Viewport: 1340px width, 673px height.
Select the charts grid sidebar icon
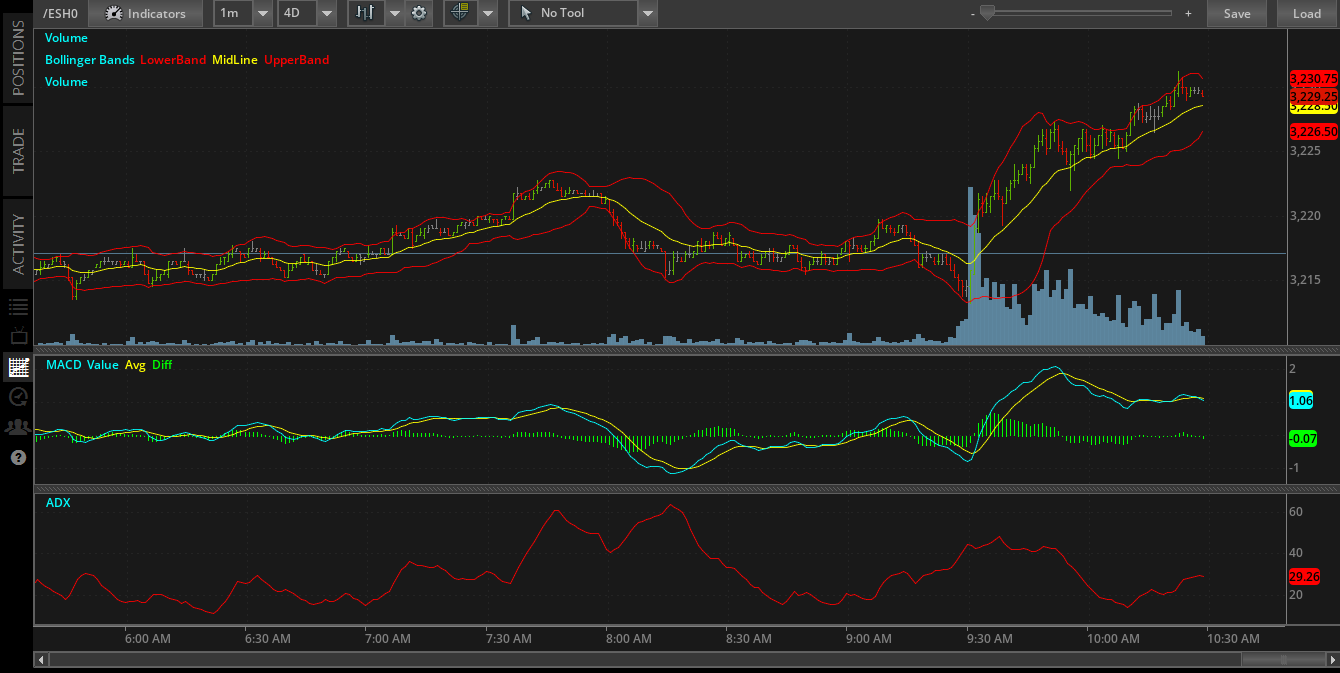click(x=17, y=367)
